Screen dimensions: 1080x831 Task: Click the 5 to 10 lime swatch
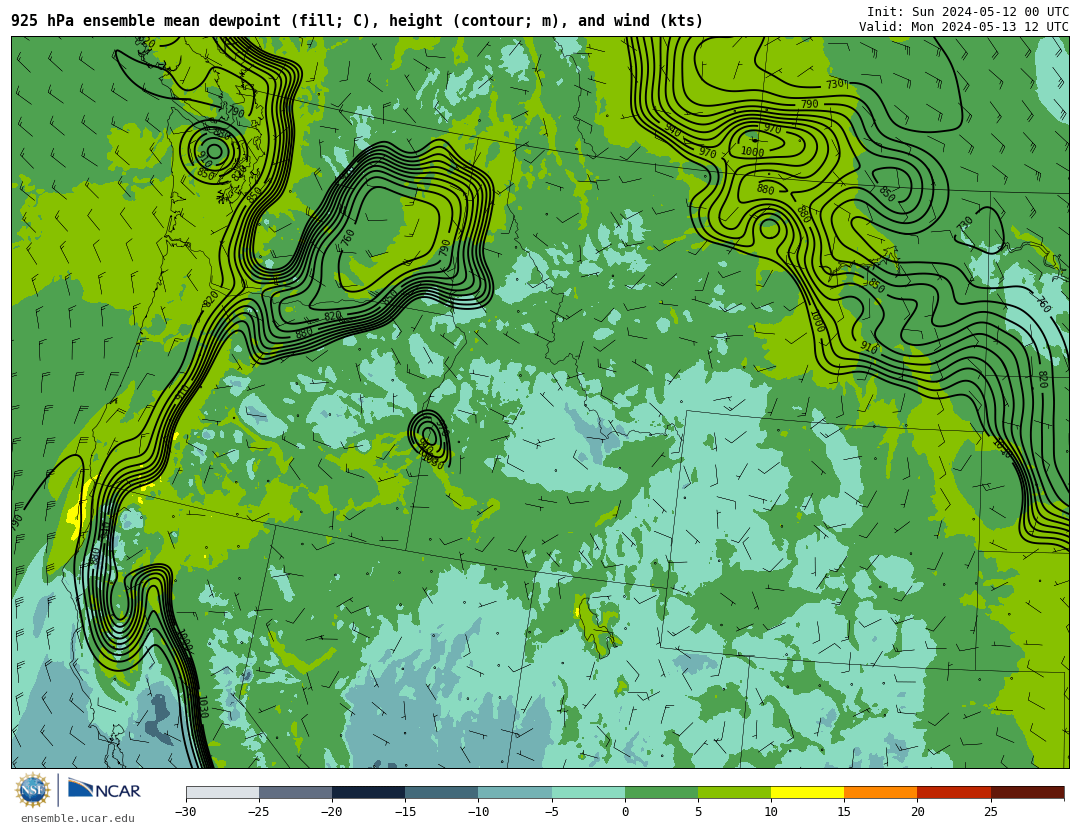734,792
